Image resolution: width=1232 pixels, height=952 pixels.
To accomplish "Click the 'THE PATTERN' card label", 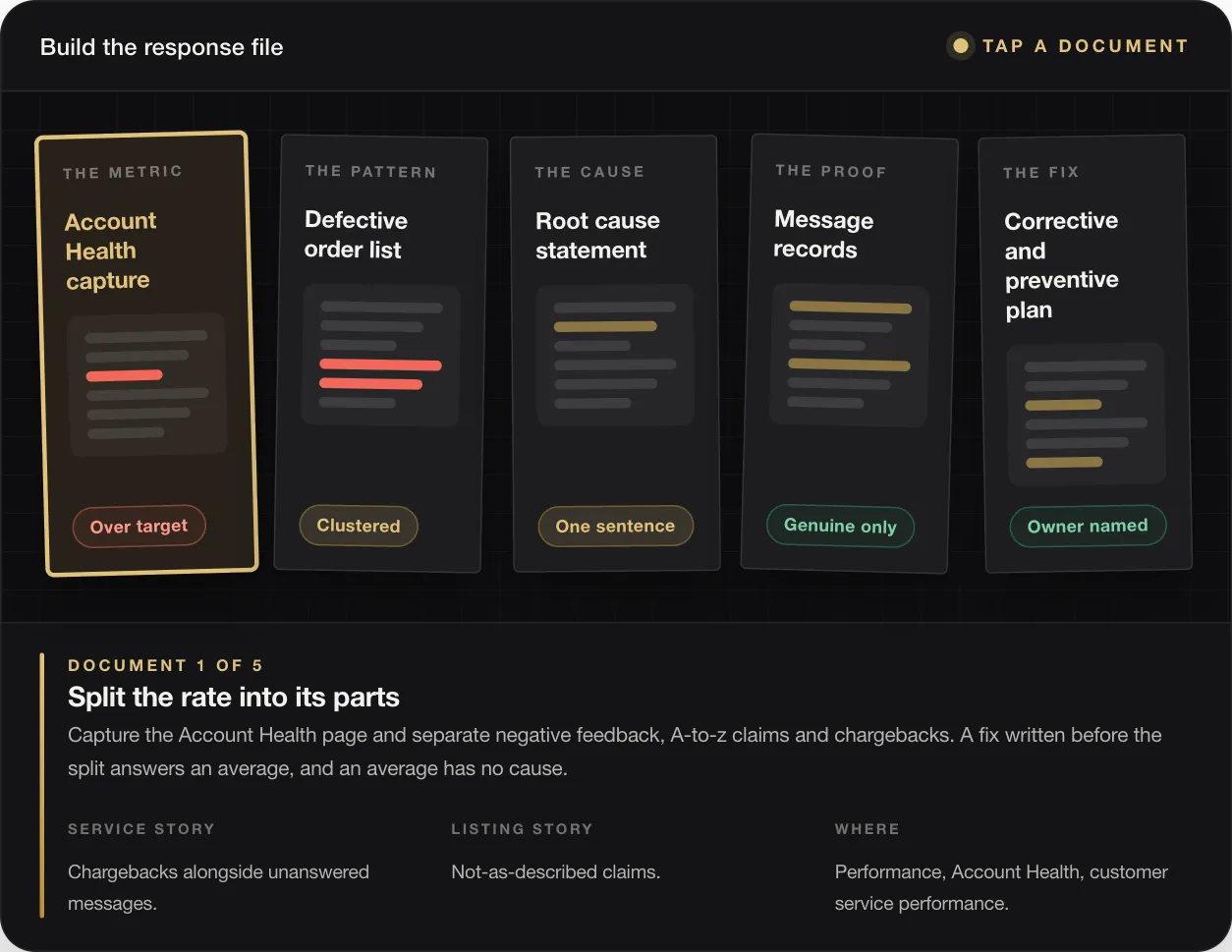I will (370, 171).
